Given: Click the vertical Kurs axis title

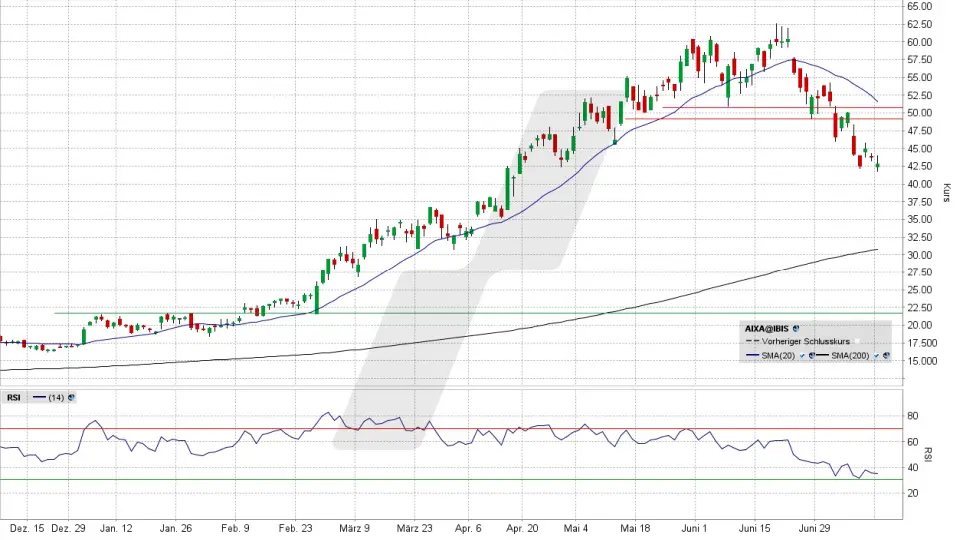Looking at the screenshot, I should point(947,193).
